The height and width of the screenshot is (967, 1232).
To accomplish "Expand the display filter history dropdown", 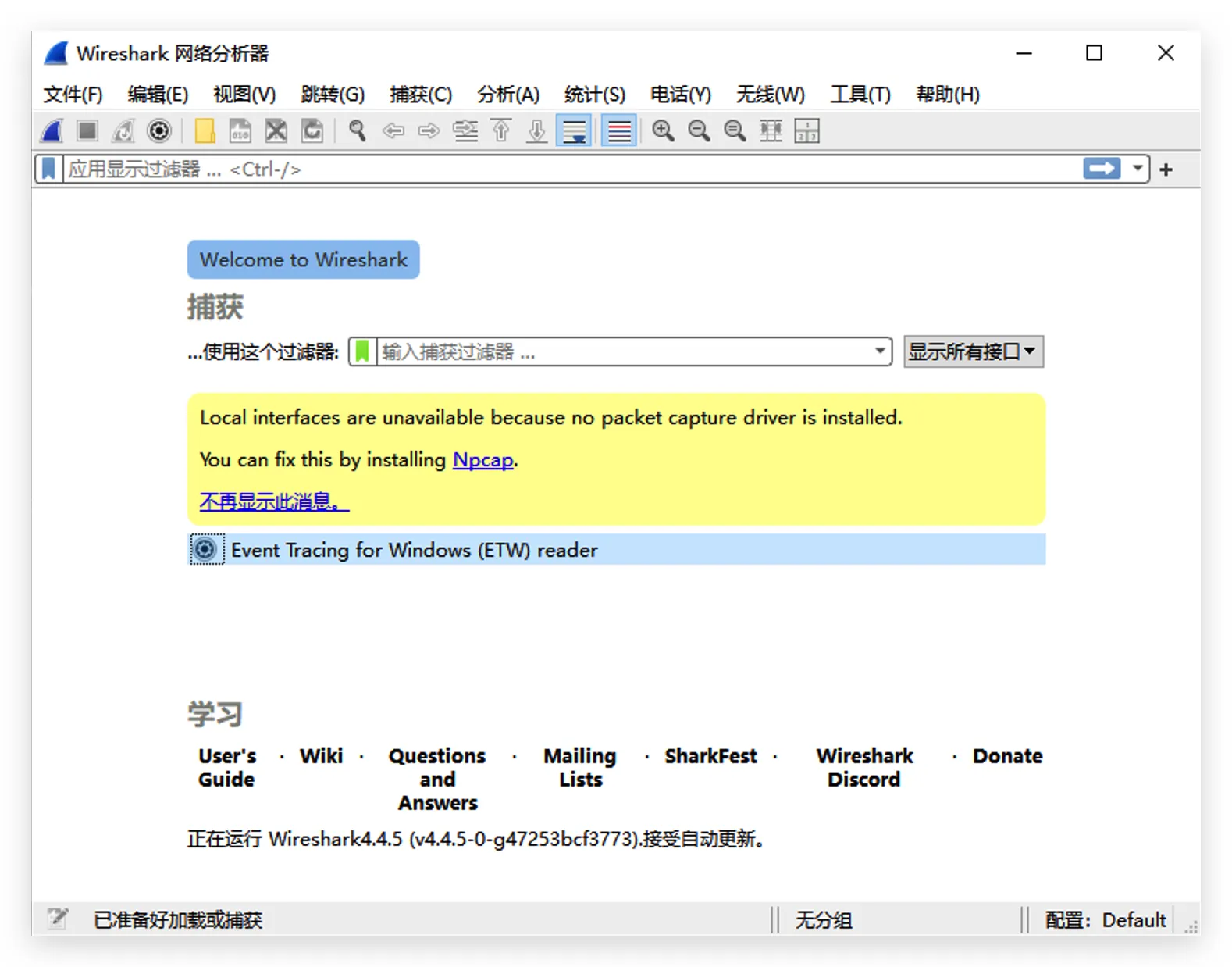I will (1138, 169).
